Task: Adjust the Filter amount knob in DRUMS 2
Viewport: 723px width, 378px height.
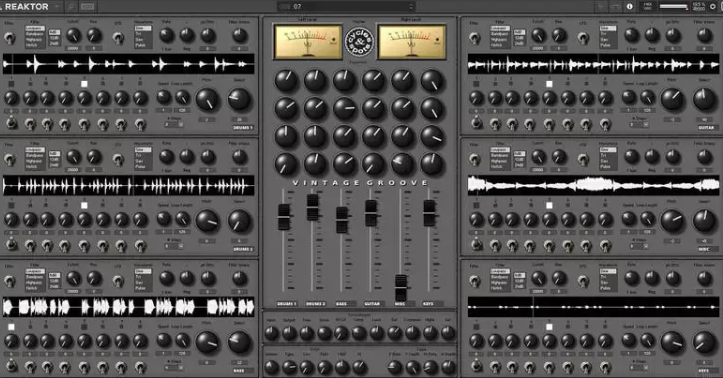Action: click(239, 157)
